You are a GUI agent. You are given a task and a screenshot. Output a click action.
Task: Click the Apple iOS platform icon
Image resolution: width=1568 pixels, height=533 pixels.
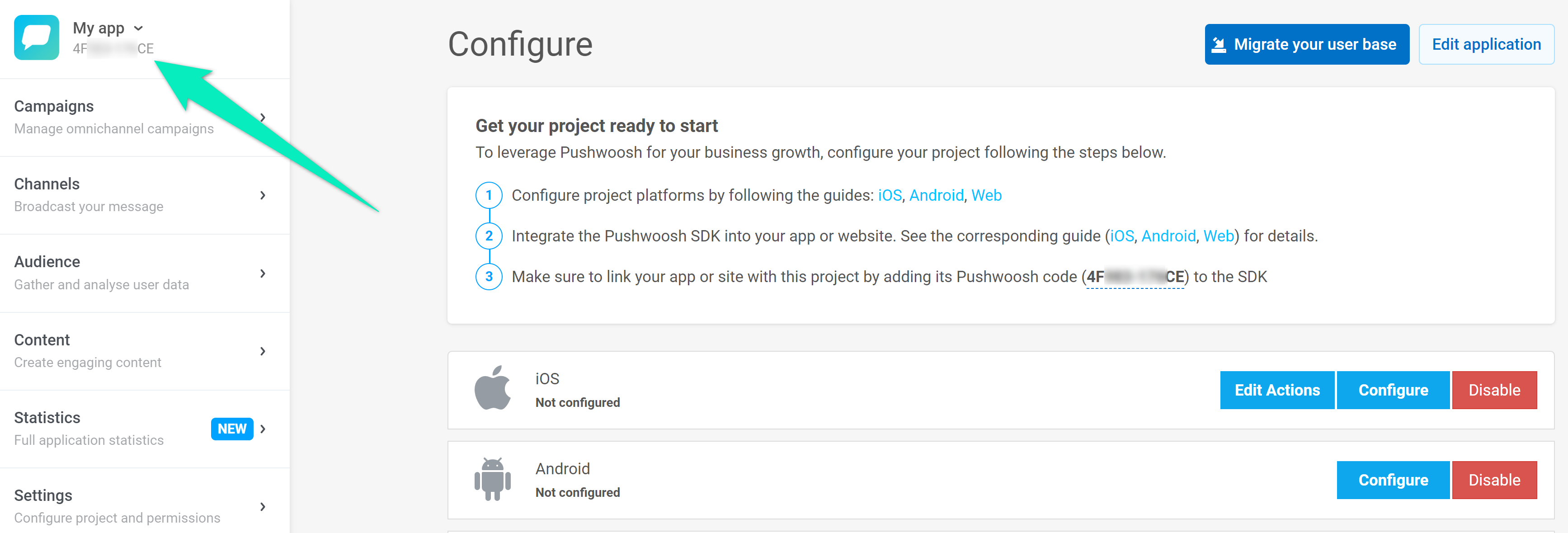pyautogui.click(x=492, y=388)
